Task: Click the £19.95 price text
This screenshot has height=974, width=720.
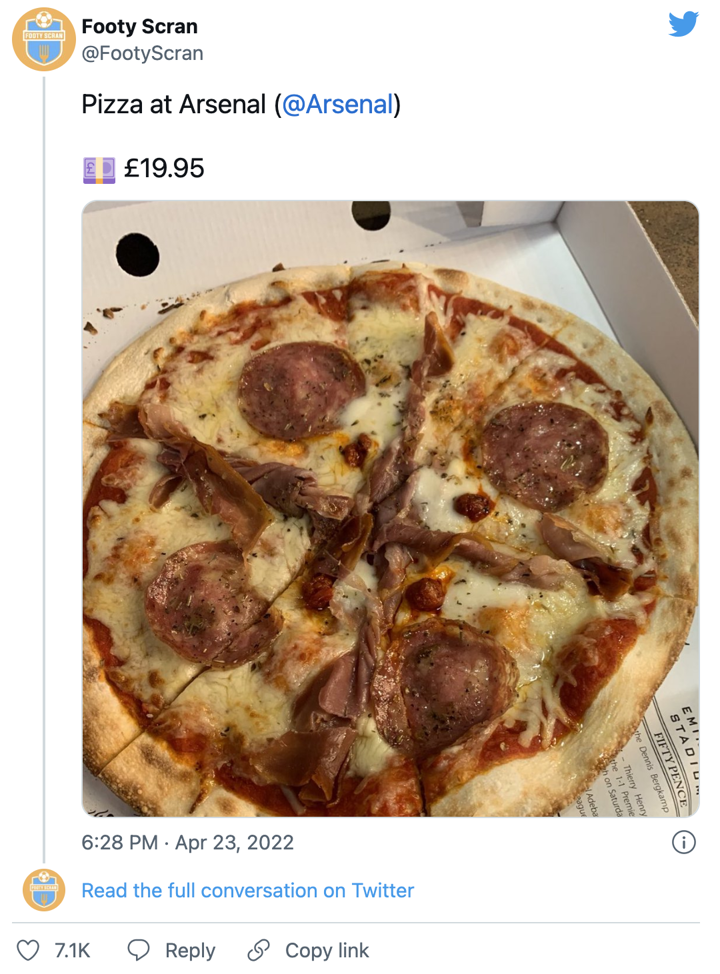Action: coord(164,167)
